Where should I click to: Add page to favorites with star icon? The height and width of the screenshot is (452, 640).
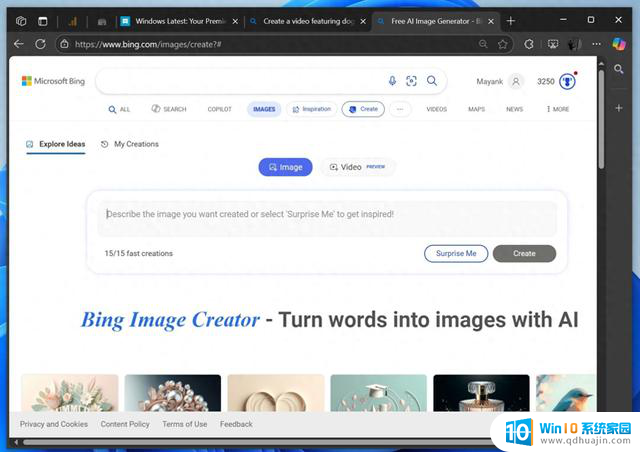click(x=502, y=44)
